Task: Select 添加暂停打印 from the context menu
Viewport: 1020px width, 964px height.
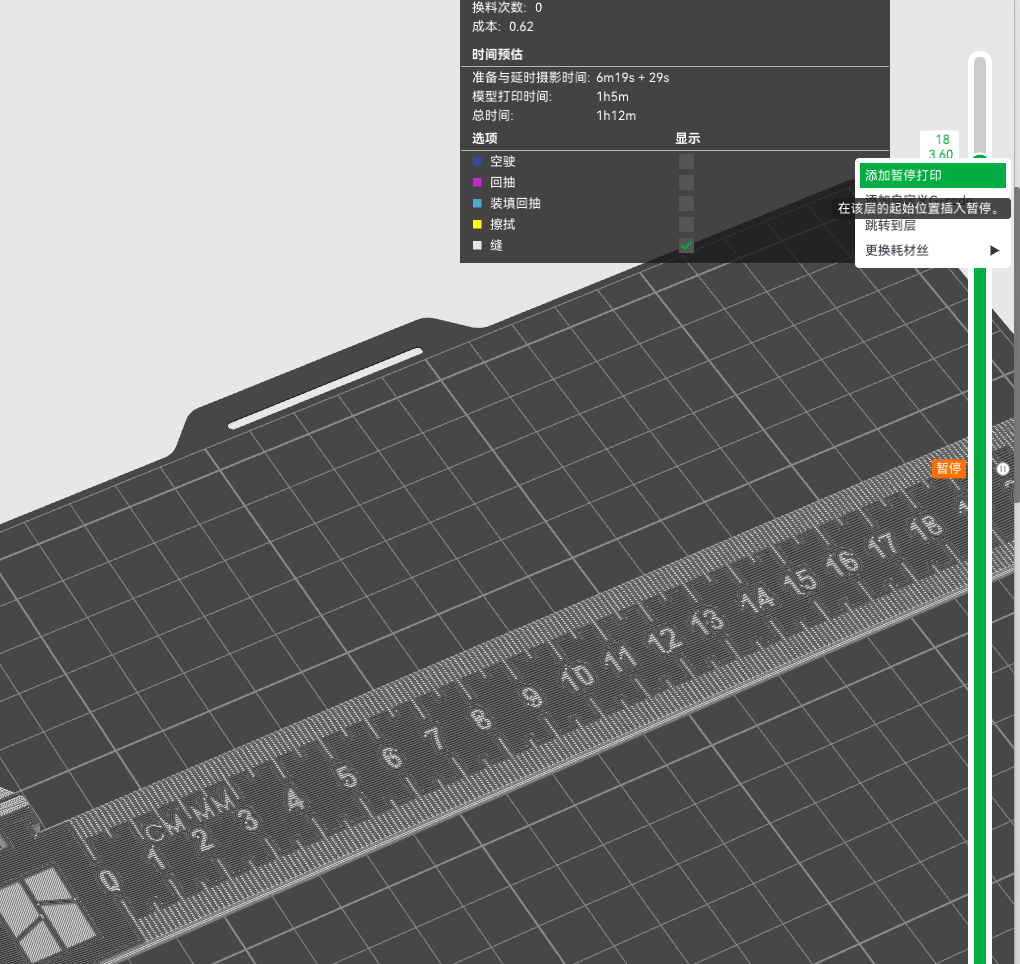Action: 932,175
